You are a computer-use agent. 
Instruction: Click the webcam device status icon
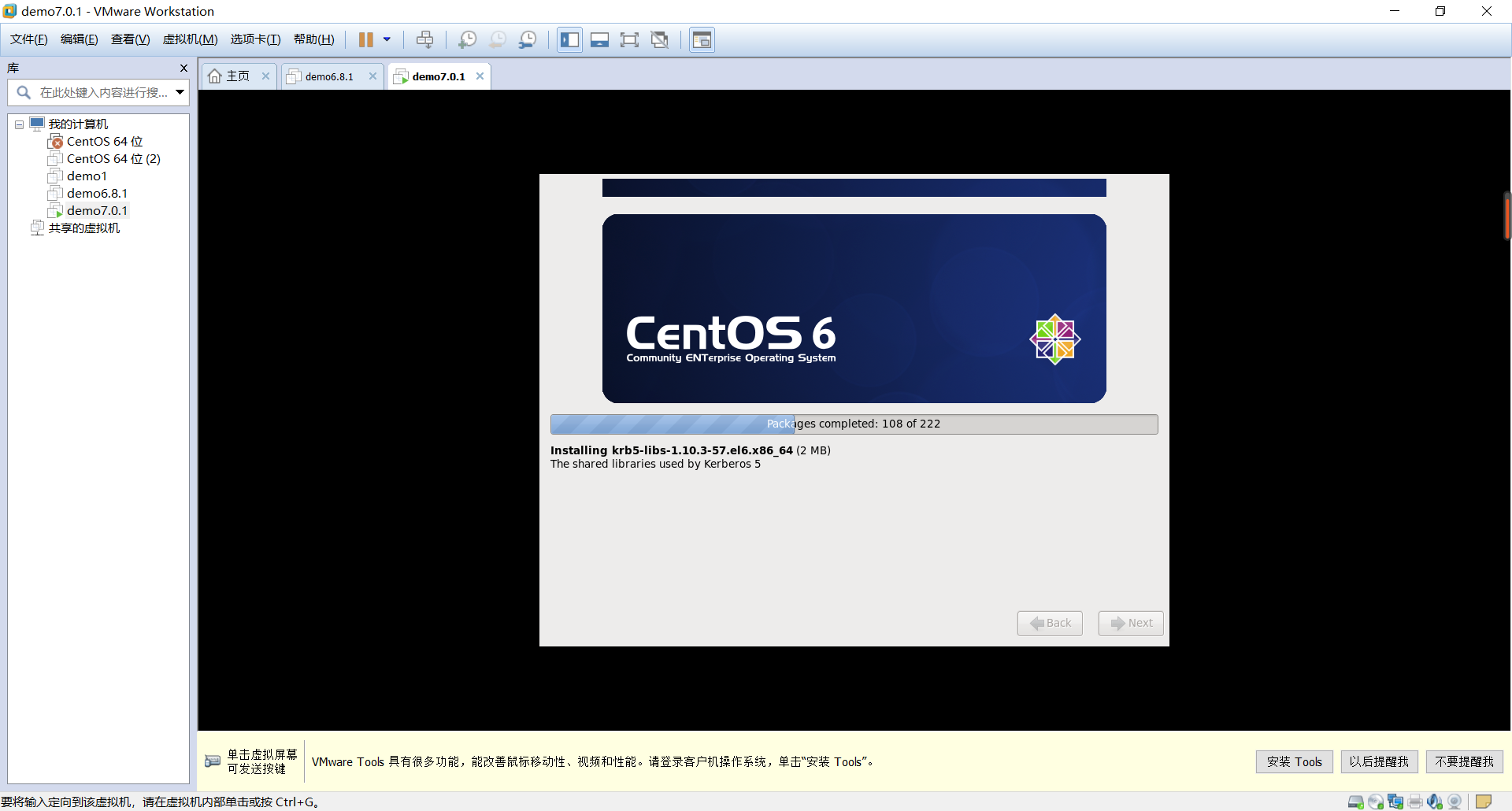(x=1455, y=802)
